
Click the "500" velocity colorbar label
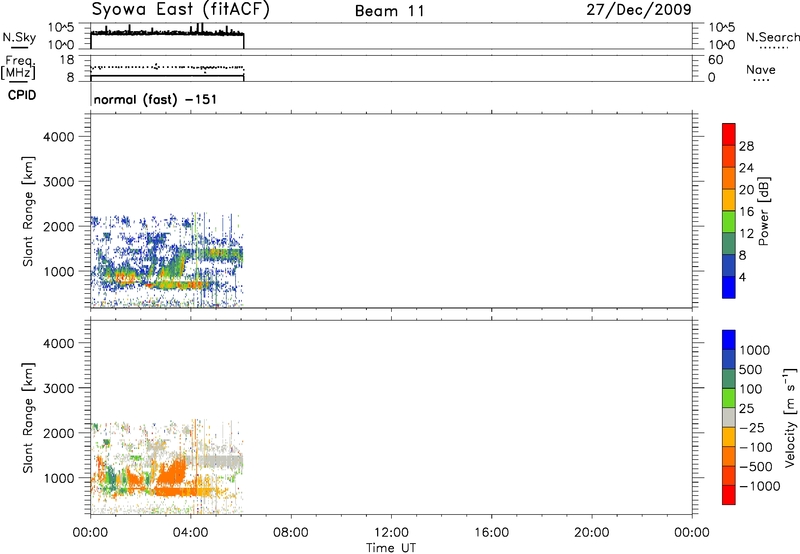click(x=751, y=370)
